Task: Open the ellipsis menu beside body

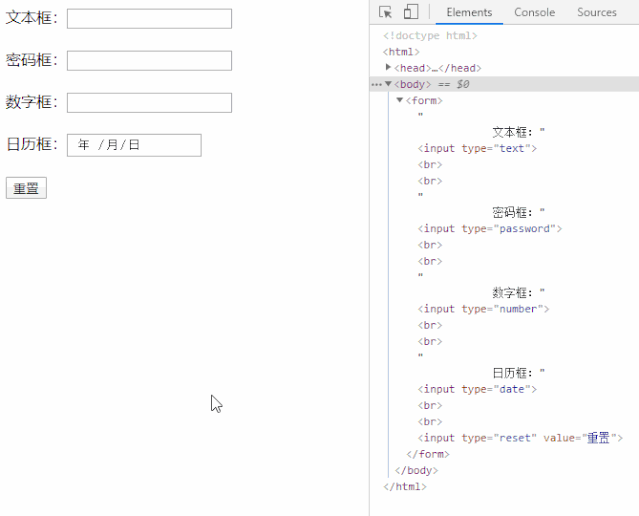Action: (x=376, y=84)
